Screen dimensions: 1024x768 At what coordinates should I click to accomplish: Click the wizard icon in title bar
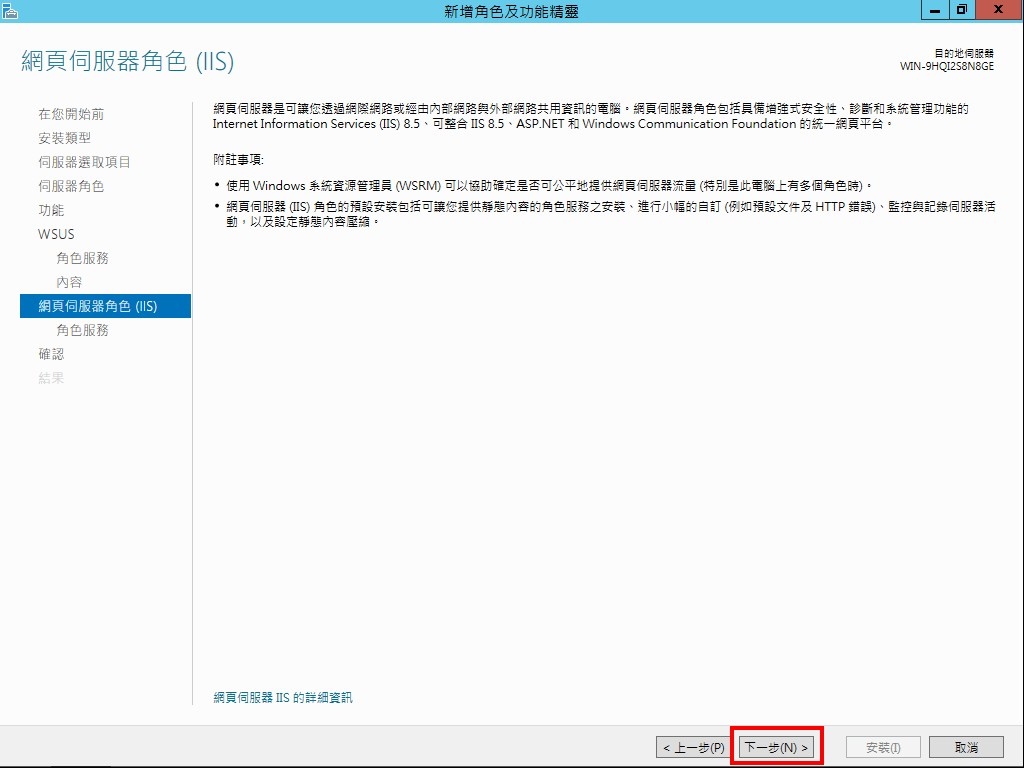(9, 11)
